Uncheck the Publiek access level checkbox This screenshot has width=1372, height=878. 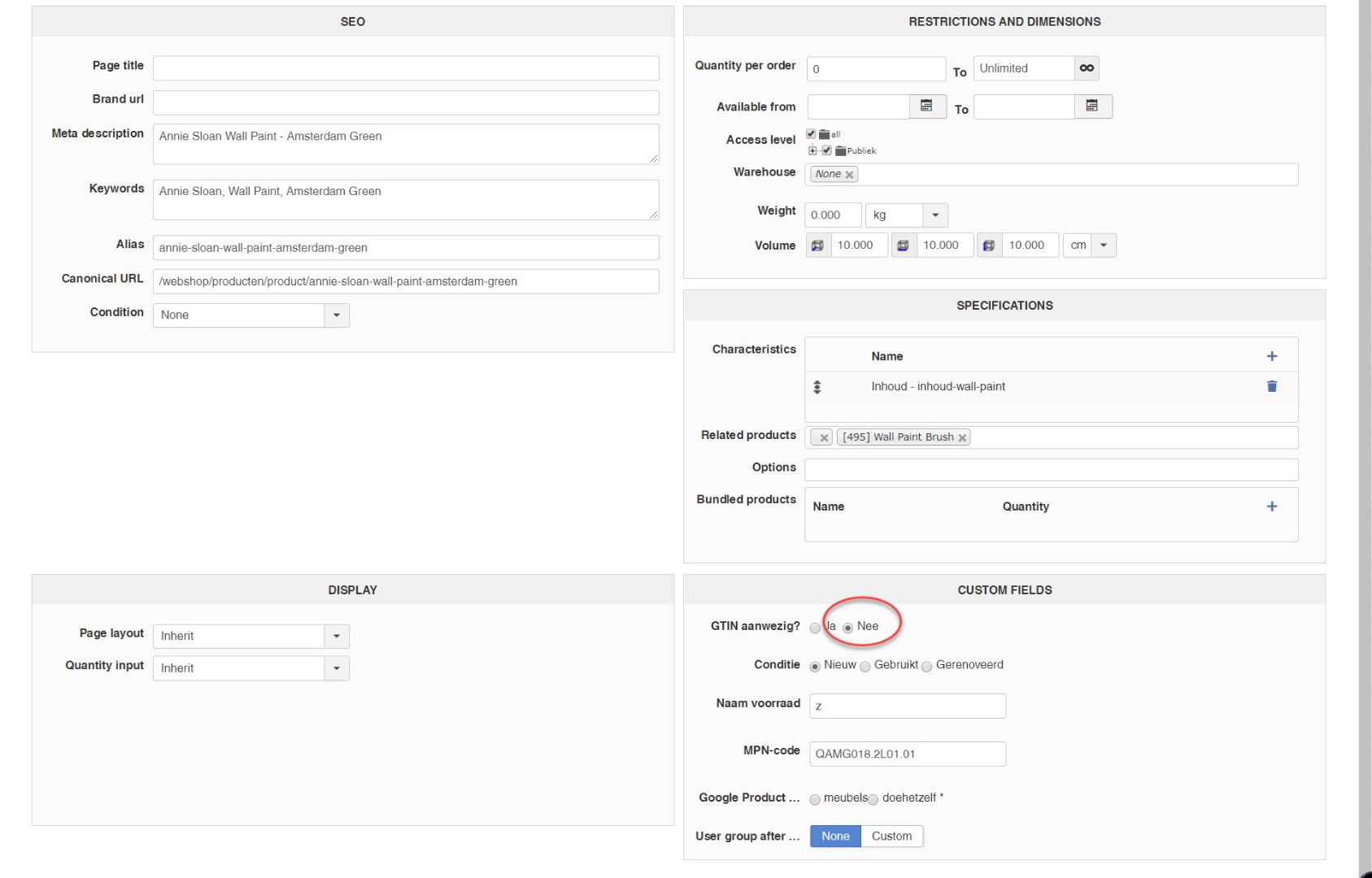826,150
